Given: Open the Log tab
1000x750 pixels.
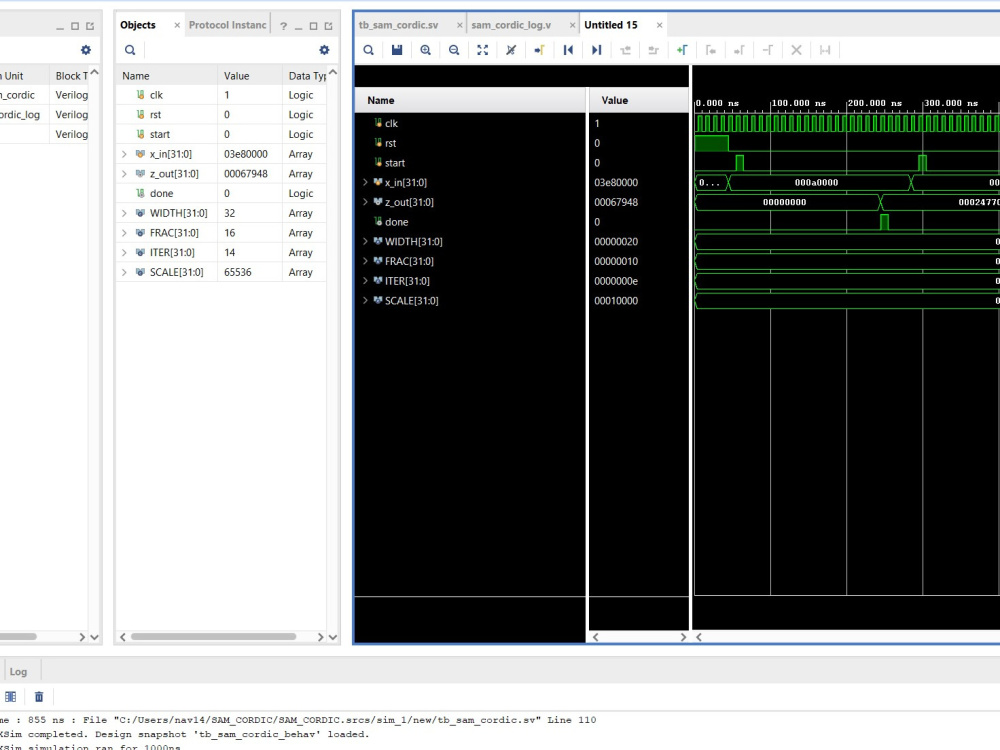Looking at the screenshot, I should (x=18, y=672).
